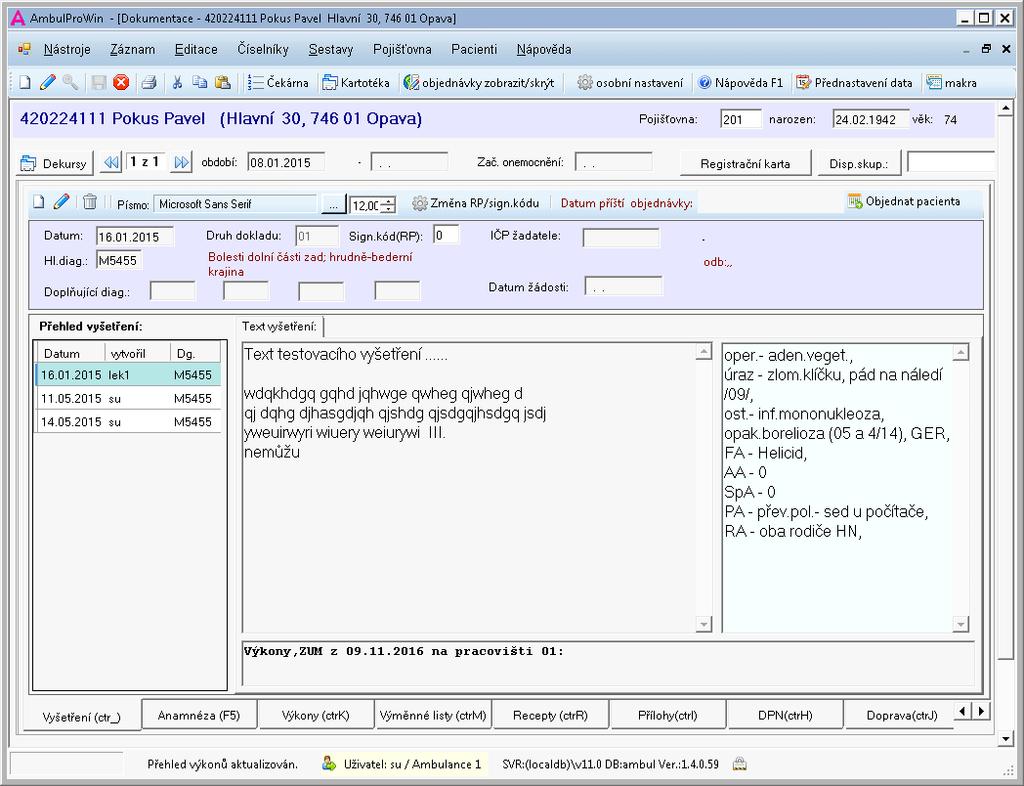Toggle objednávky zobrazit/skrýt
This screenshot has height=786, width=1024.
479,83
